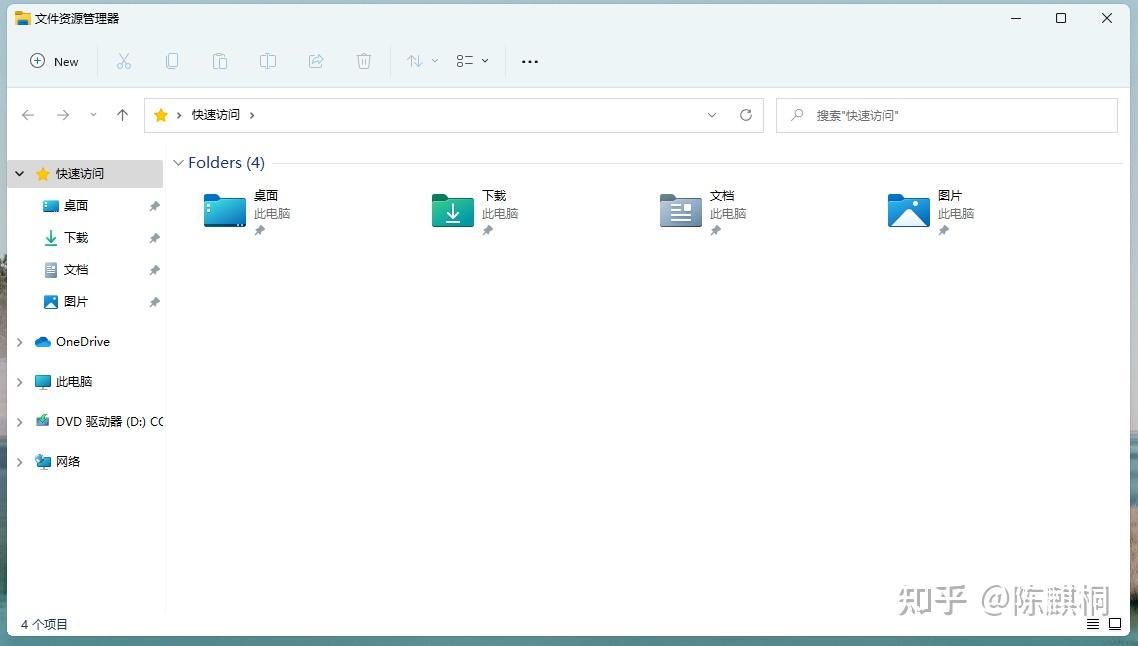Click pin icon beside sidebar 图片
1138x646 pixels.
155,302
